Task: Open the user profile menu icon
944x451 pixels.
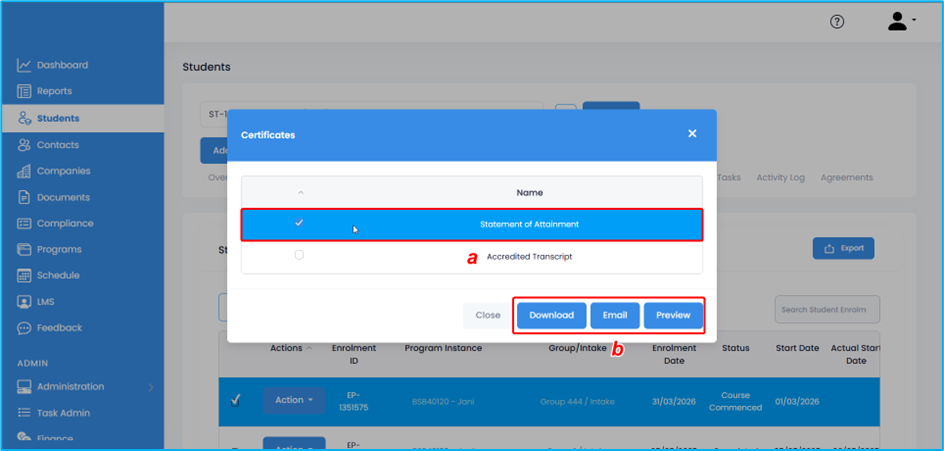Action: point(900,22)
